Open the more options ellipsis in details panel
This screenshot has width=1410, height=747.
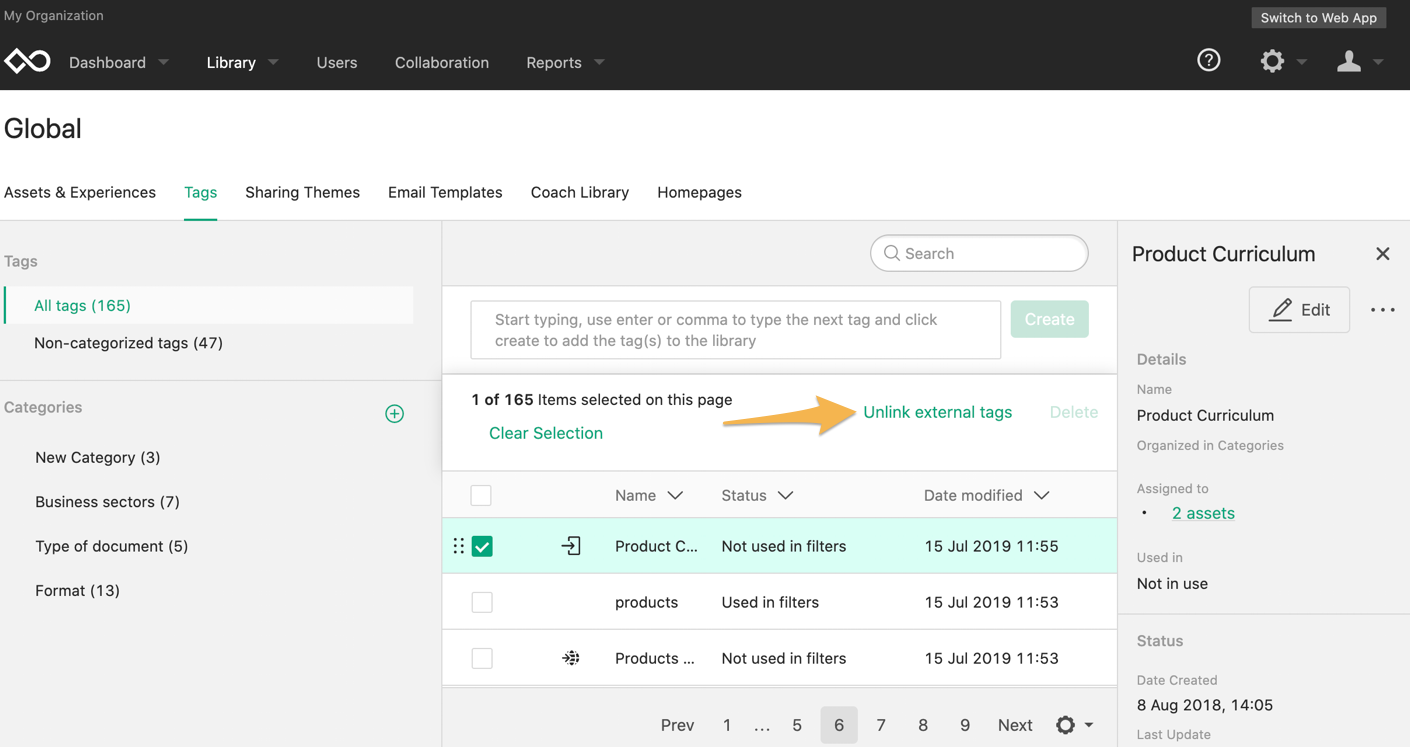click(1383, 310)
